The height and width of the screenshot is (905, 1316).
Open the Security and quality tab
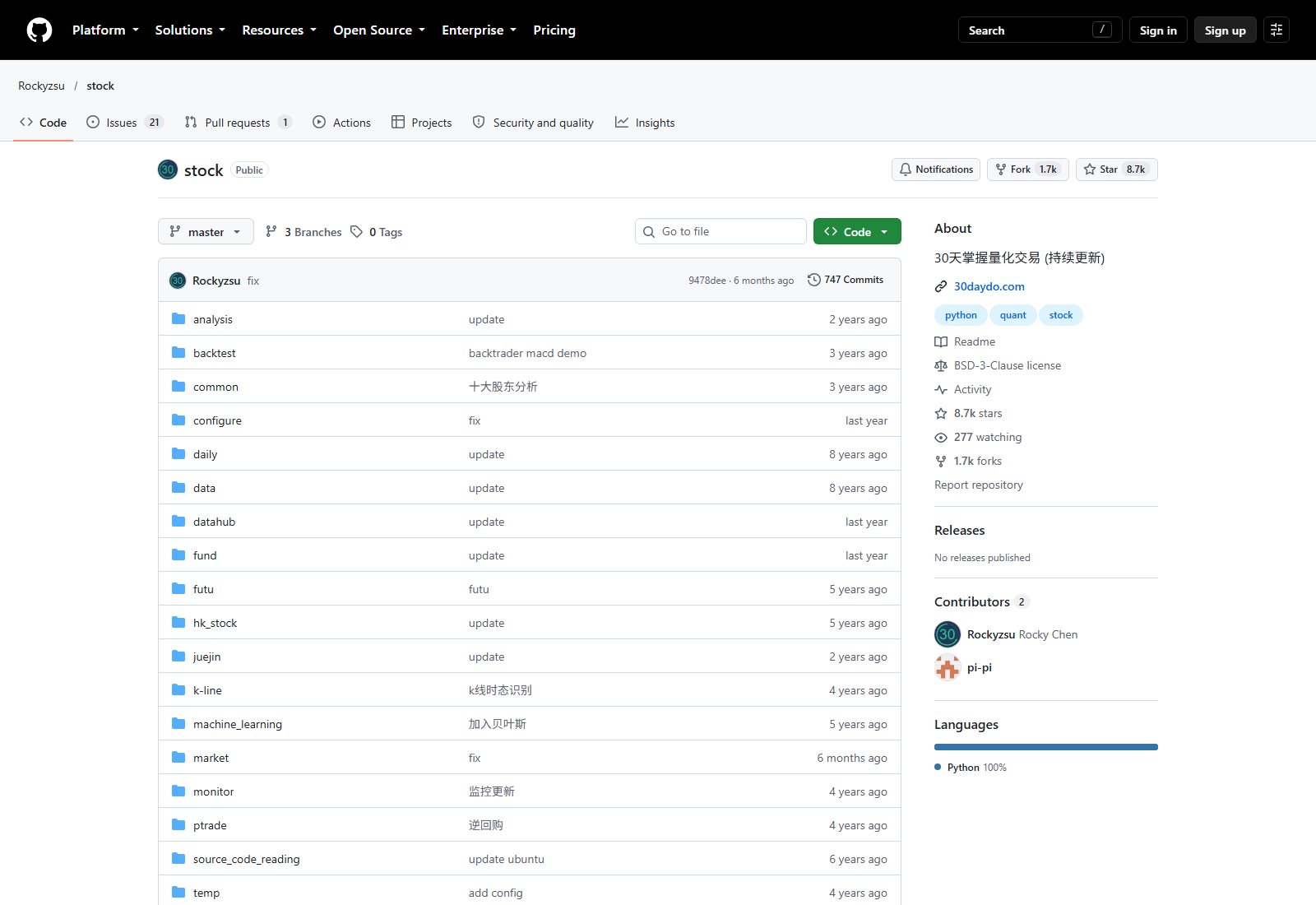point(533,123)
